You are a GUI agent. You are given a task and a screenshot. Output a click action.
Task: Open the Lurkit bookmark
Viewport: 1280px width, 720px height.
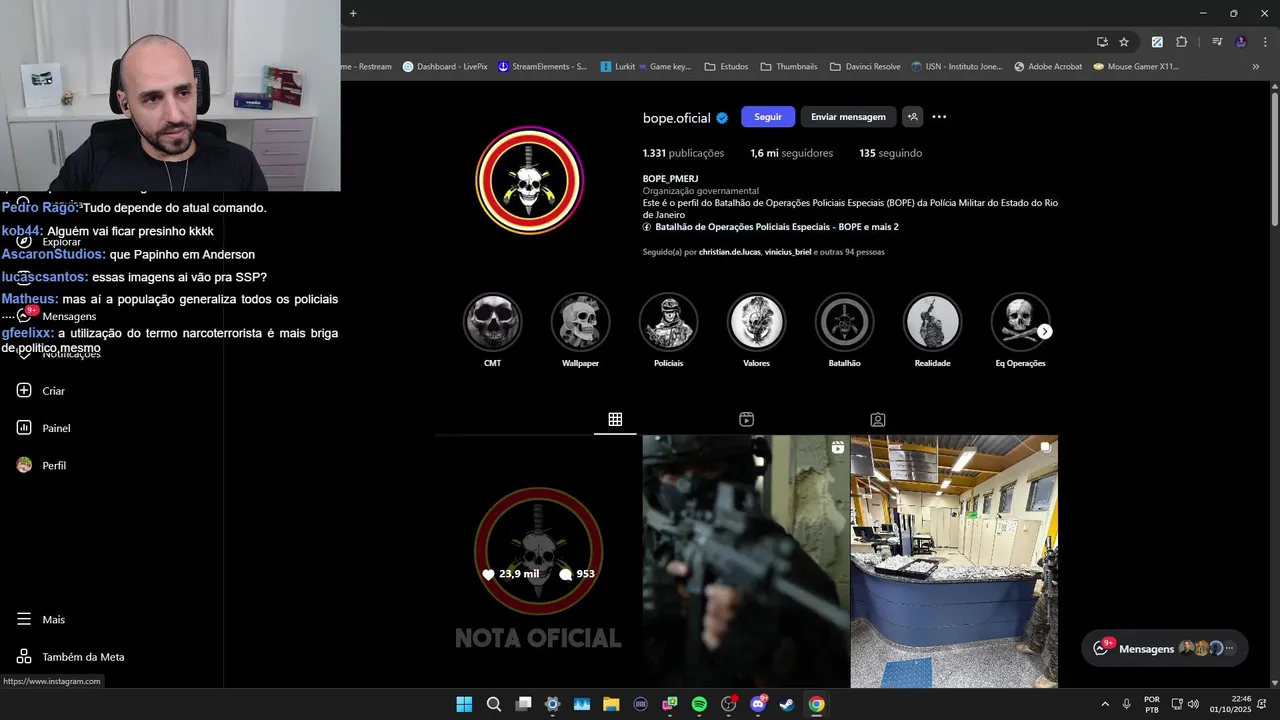[618, 67]
